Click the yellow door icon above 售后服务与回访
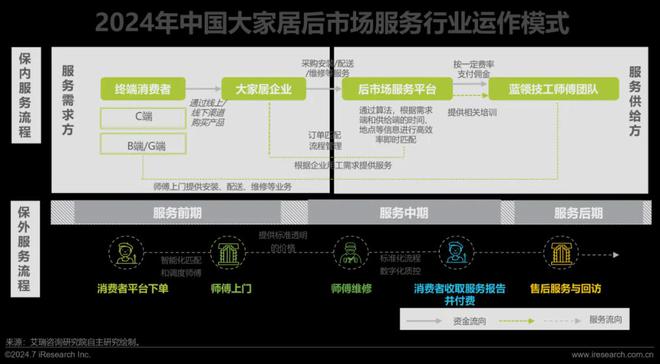This screenshot has width=660, height=364. pyautogui.click(x=561, y=253)
